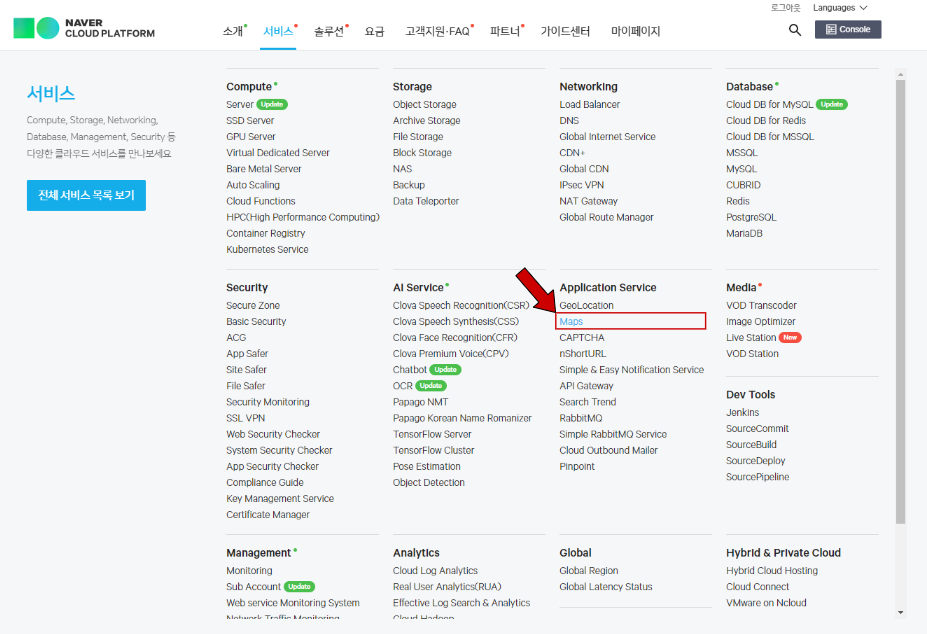Open the 가이드센터 menu
Screen dimensions: 927x634
565,31
